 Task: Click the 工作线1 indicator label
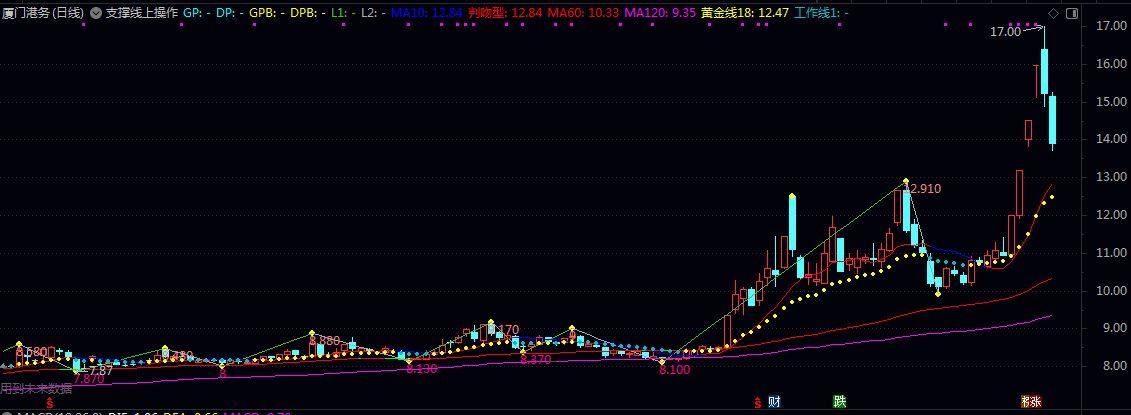821,13
